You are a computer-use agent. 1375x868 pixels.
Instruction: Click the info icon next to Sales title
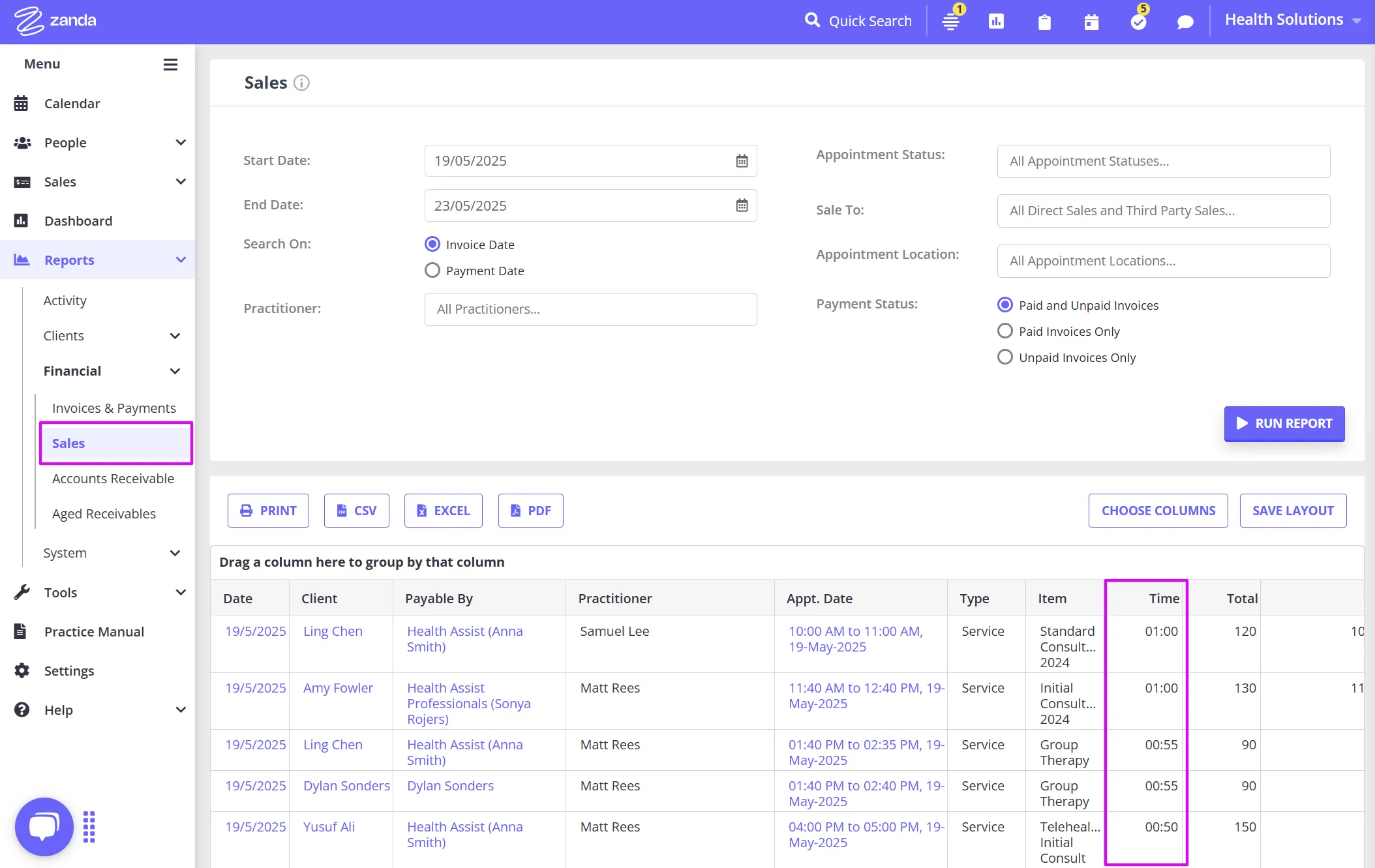click(301, 83)
